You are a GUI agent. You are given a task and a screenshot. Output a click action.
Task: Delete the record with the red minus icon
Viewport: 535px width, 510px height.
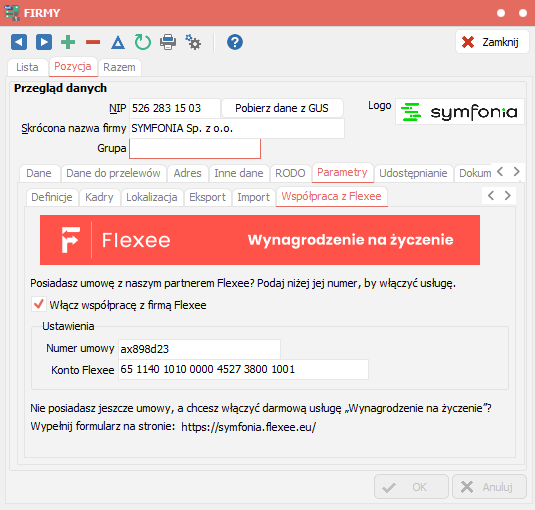[x=93, y=42]
